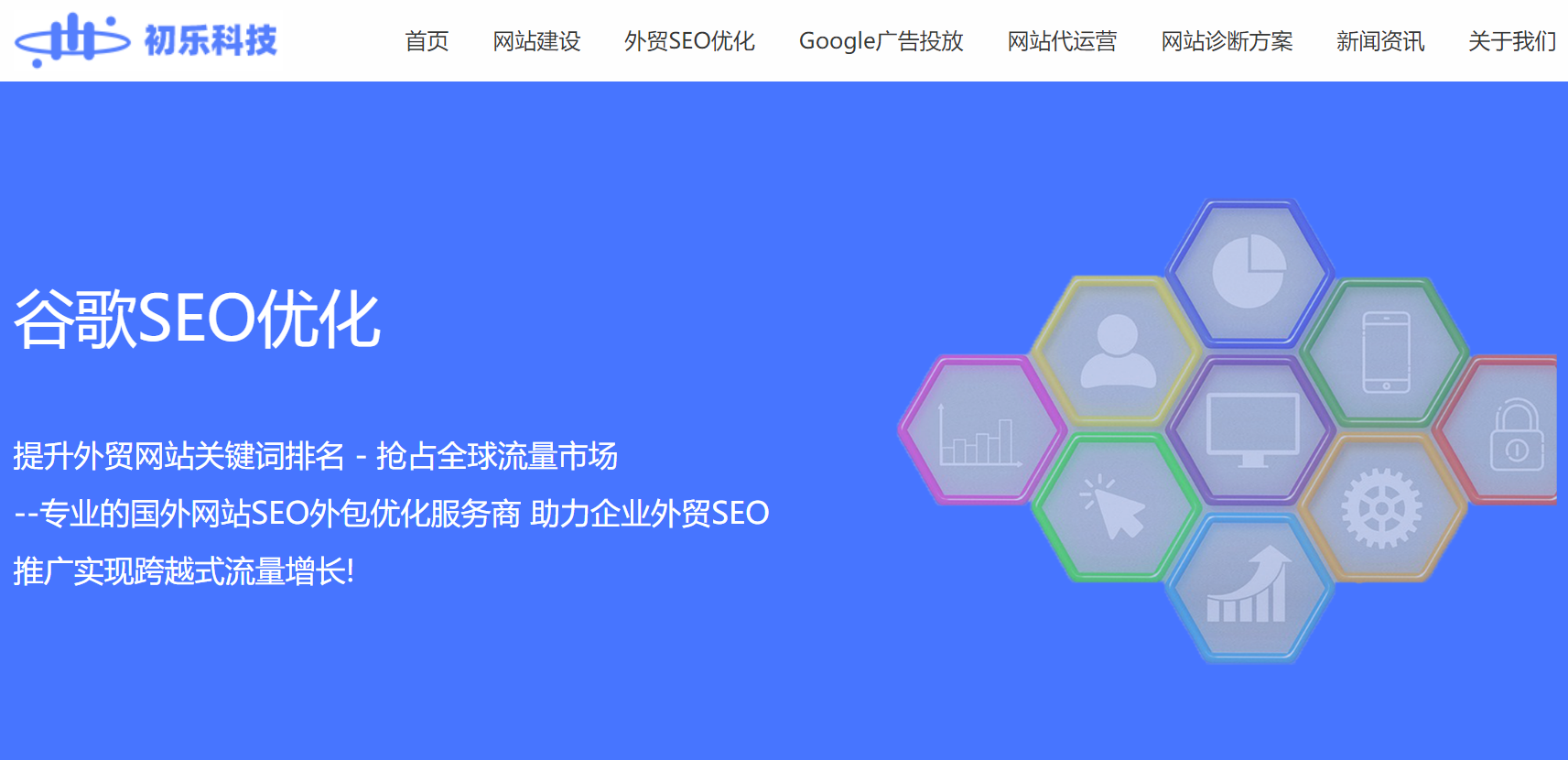This screenshot has width=1568, height=760.
Task: Click the line starting with --专业的国外网站SEO外包
Action: (x=392, y=513)
